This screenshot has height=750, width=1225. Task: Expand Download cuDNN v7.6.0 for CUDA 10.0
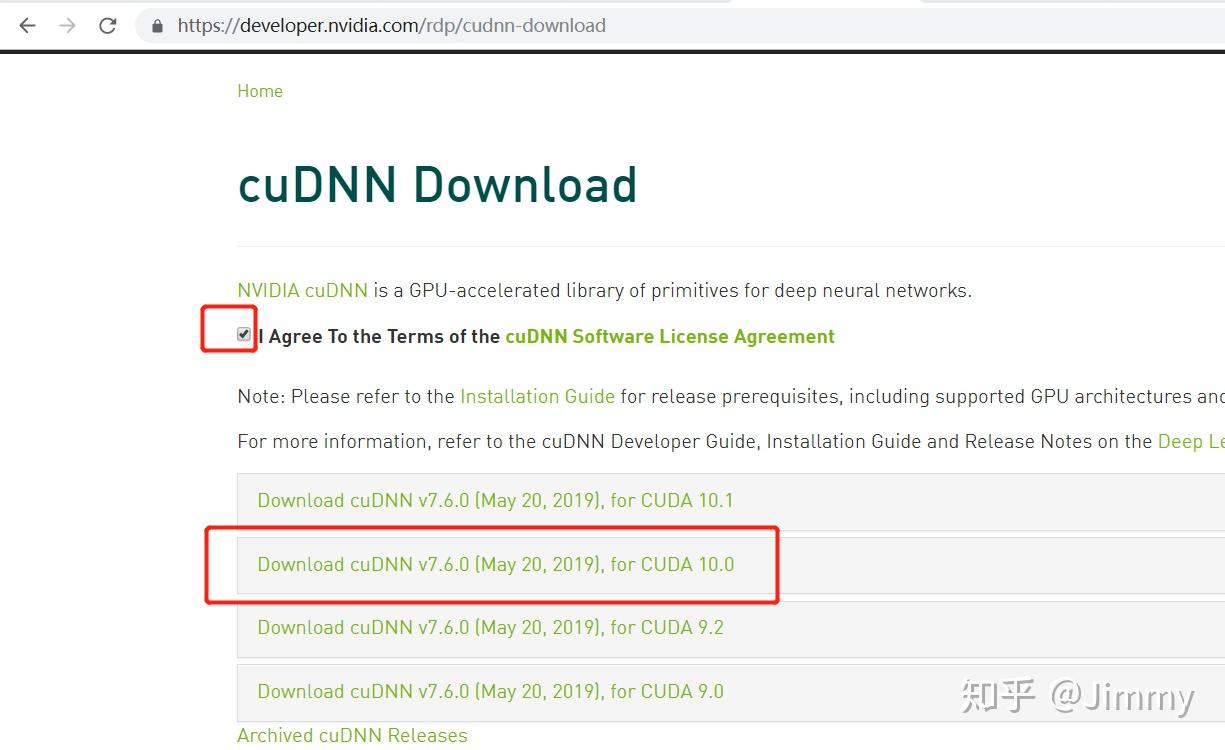click(x=731, y=565)
